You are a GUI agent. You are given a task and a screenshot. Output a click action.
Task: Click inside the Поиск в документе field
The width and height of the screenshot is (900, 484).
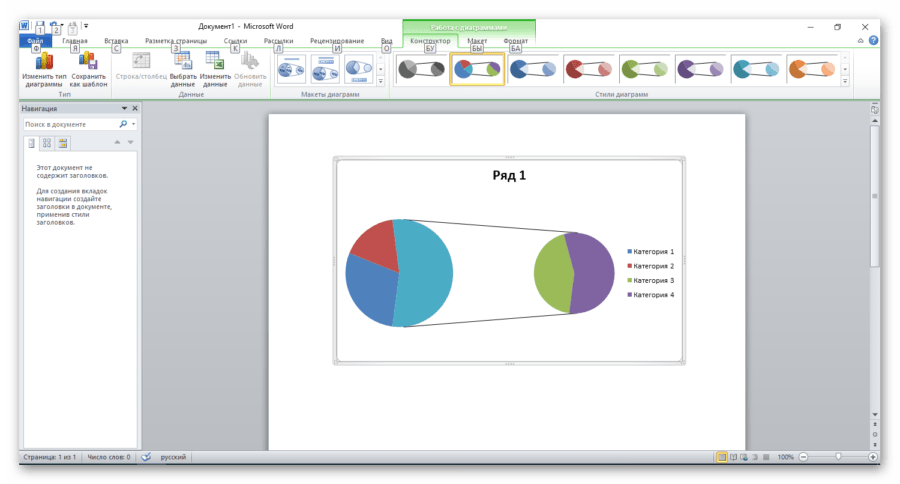click(x=70, y=125)
